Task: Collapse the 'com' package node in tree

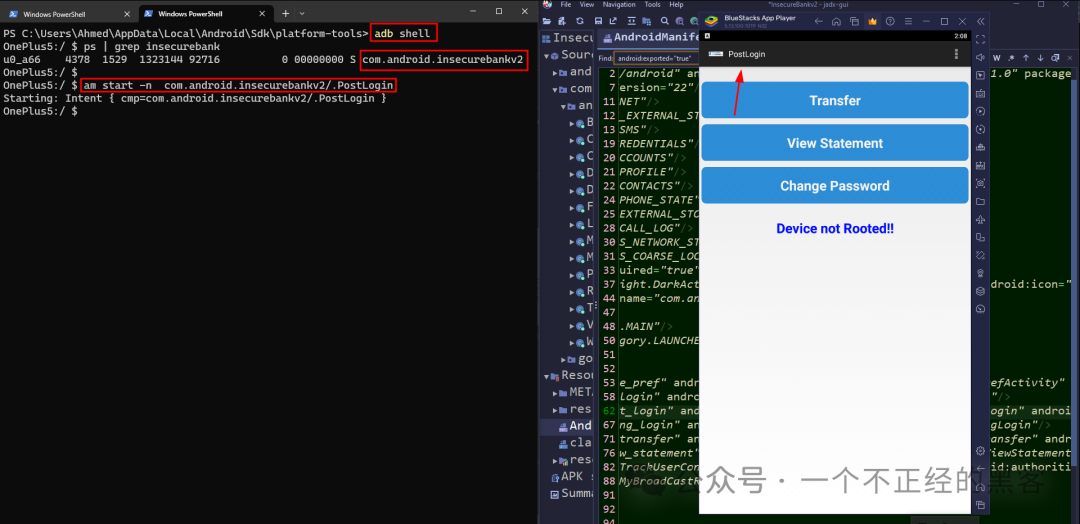Action: (x=555, y=90)
